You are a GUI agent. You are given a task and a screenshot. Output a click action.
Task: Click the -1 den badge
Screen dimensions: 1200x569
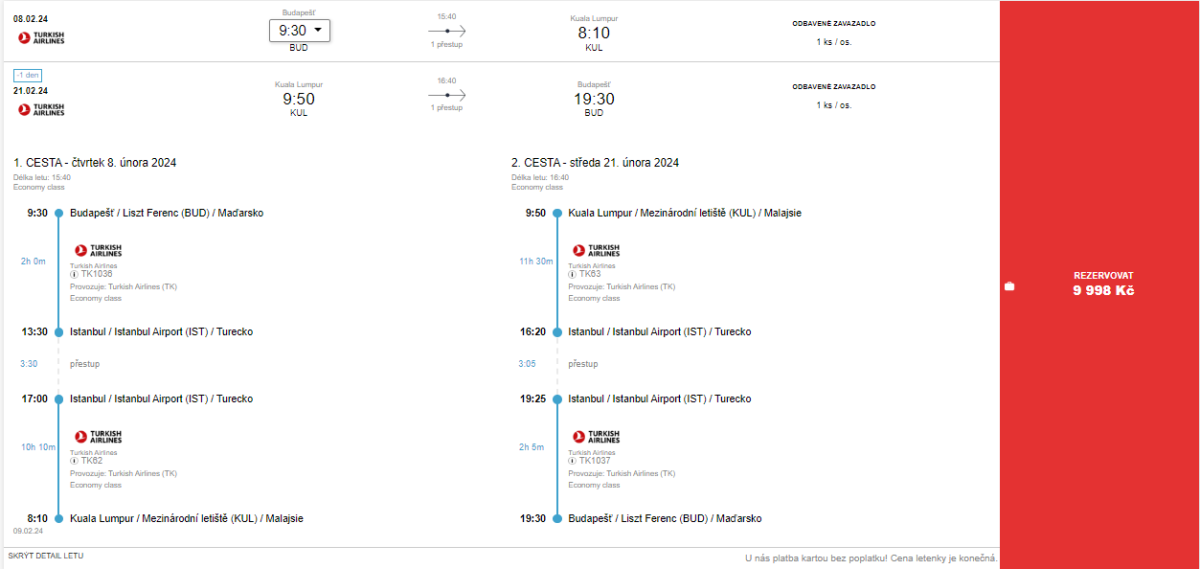point(27,75)
